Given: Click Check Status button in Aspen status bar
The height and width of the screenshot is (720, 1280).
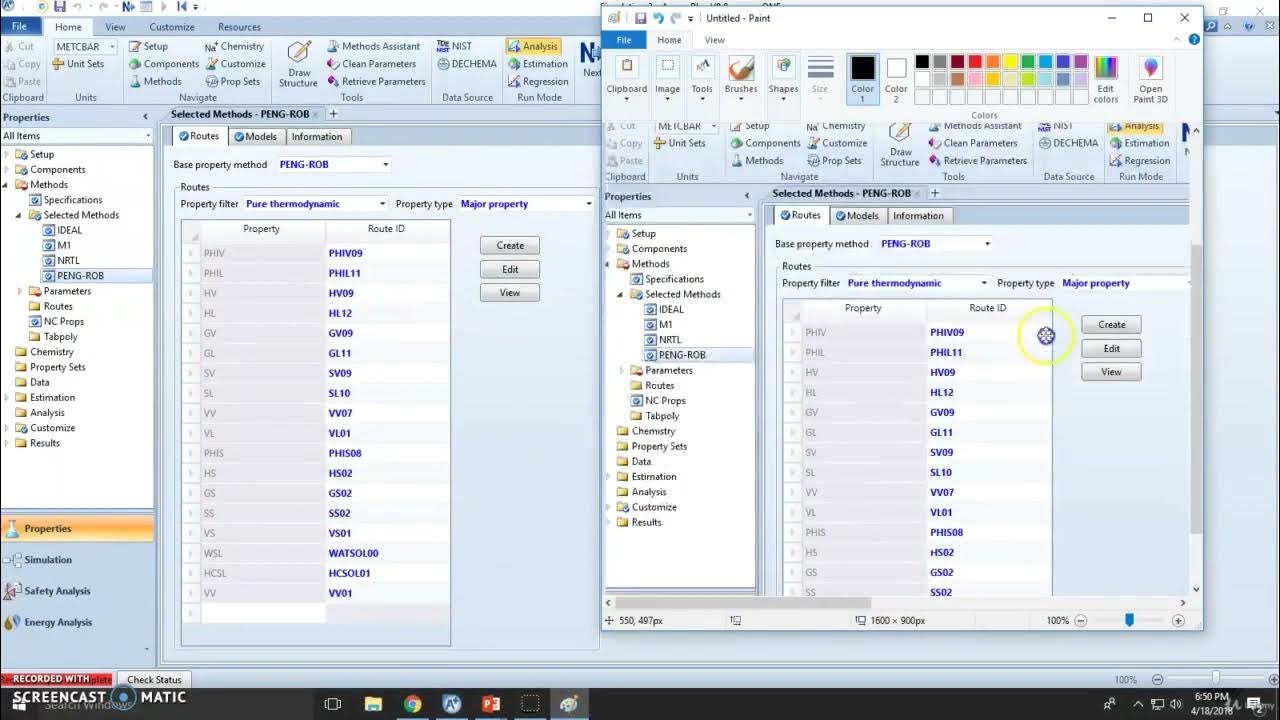Looking at the screenshot, I should (155, 680).
